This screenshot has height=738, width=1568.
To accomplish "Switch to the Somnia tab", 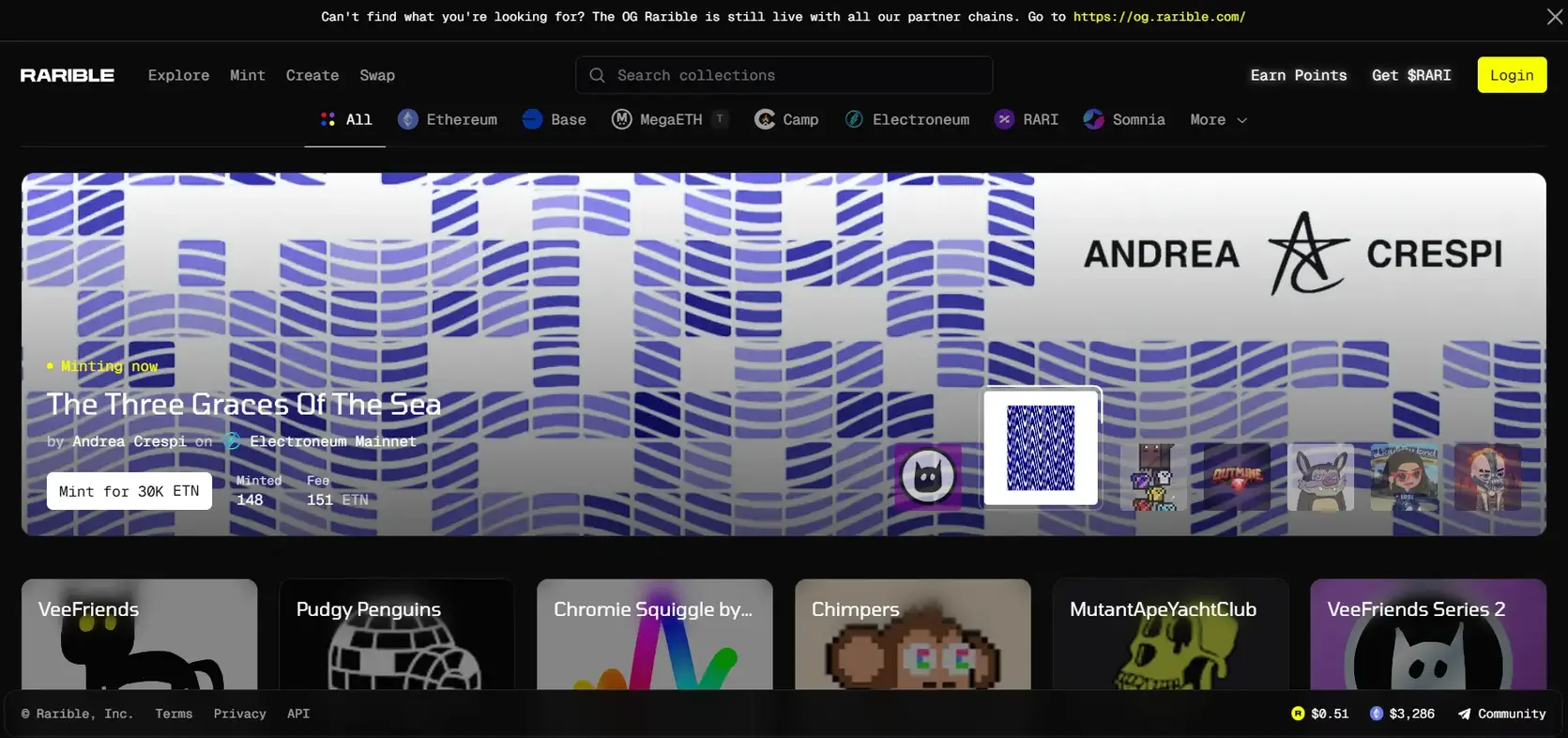I will 1124,119.
